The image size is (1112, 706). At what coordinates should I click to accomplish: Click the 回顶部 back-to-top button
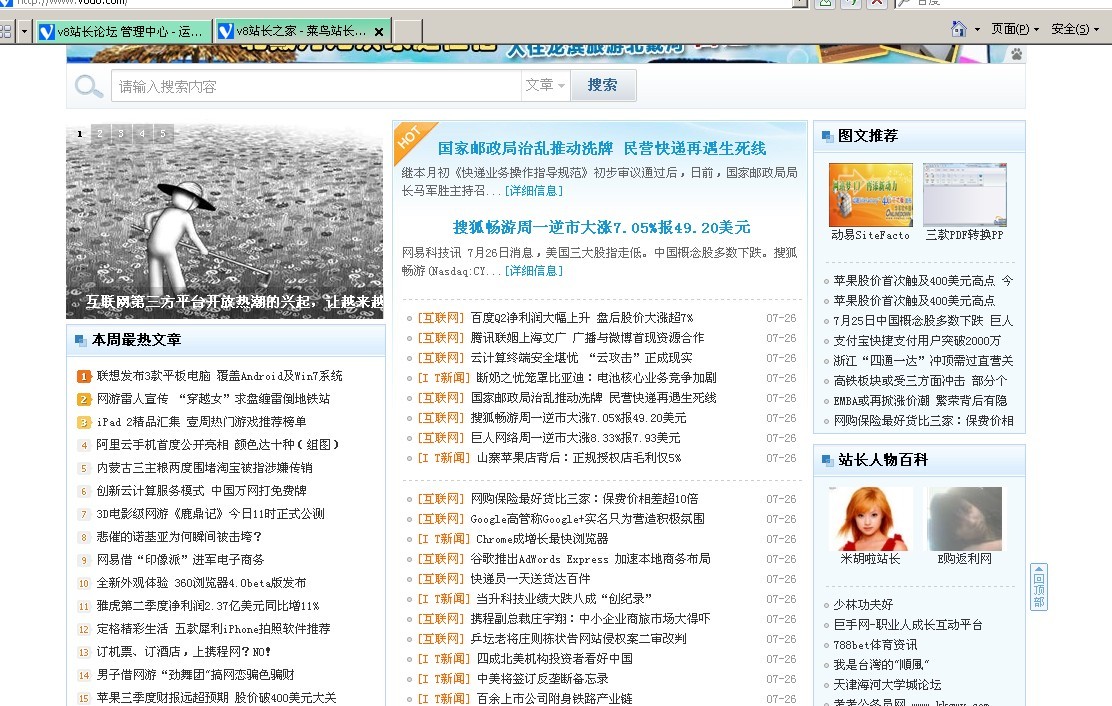pyautogui.click(x=1038, y=587)
